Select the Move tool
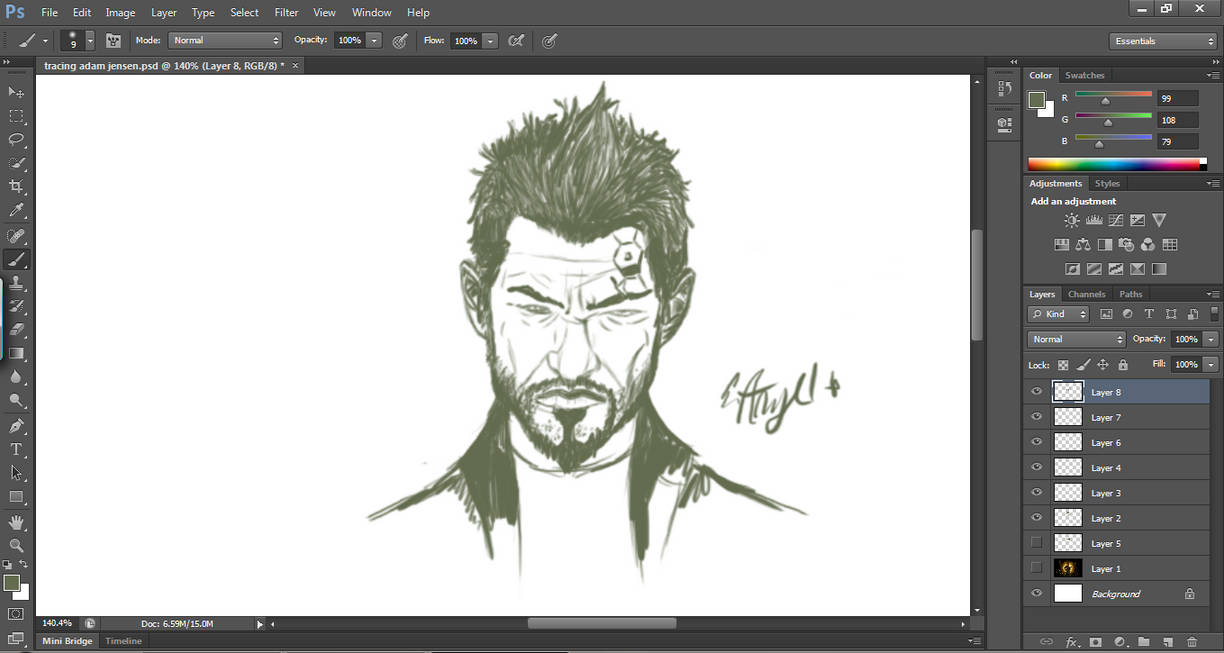The width and height of the screenshot is (1224, 653). coord(16,91)
